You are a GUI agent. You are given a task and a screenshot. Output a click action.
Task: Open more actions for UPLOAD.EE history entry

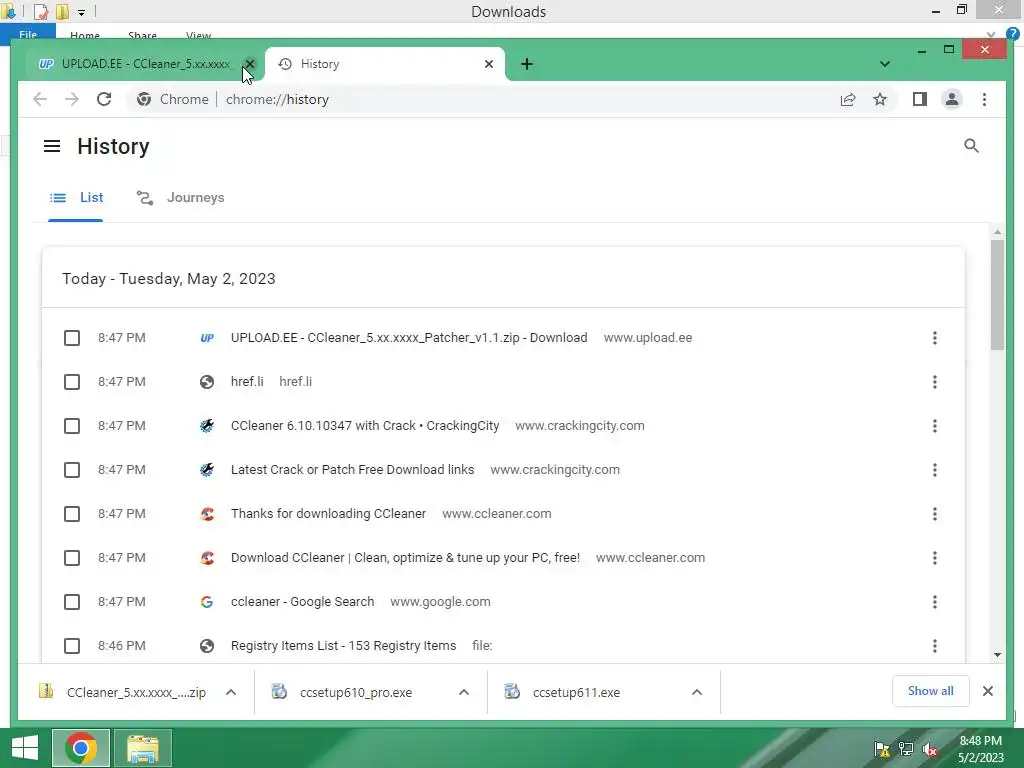coord(935,338)
